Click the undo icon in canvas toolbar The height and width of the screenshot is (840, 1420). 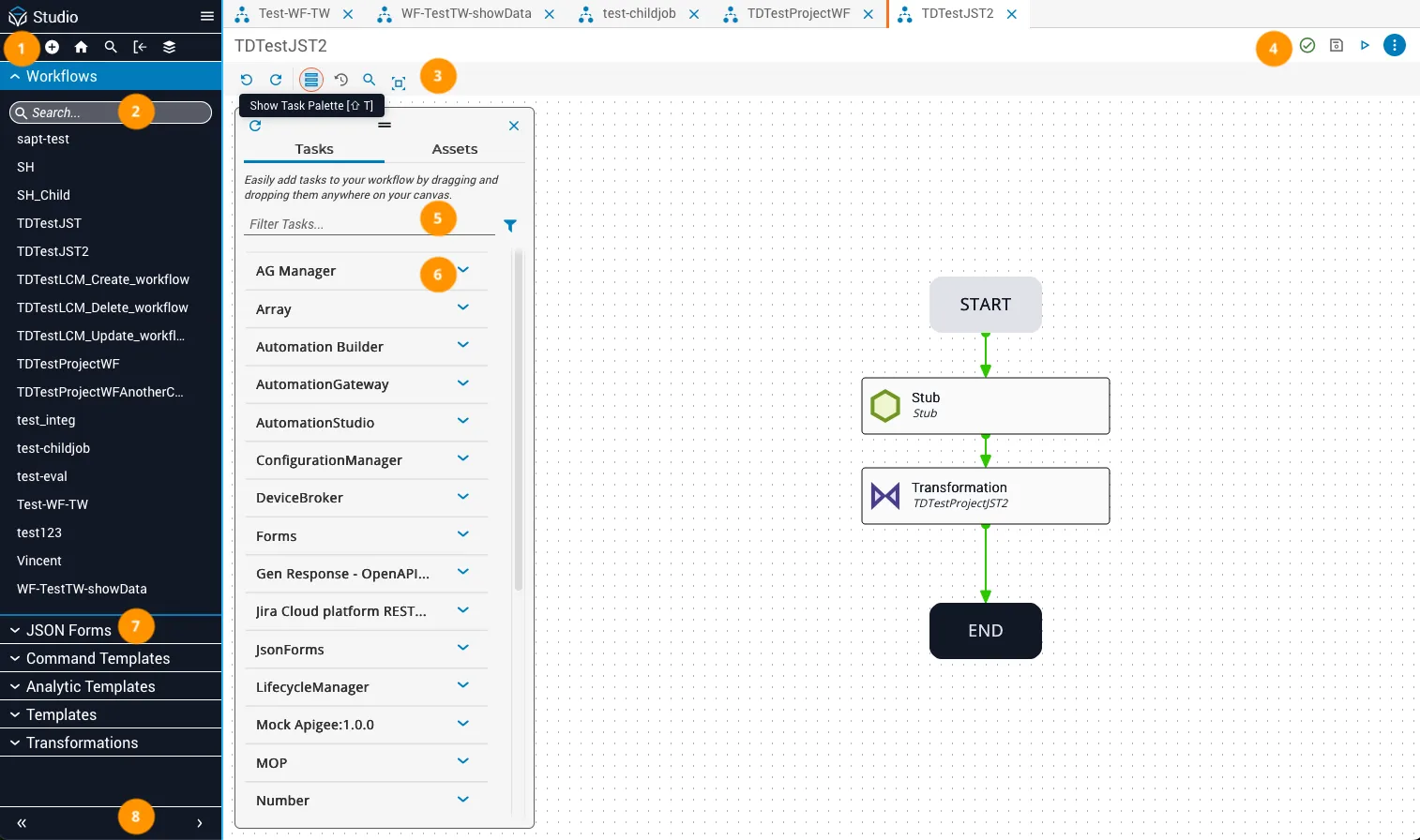coord(247,81)
